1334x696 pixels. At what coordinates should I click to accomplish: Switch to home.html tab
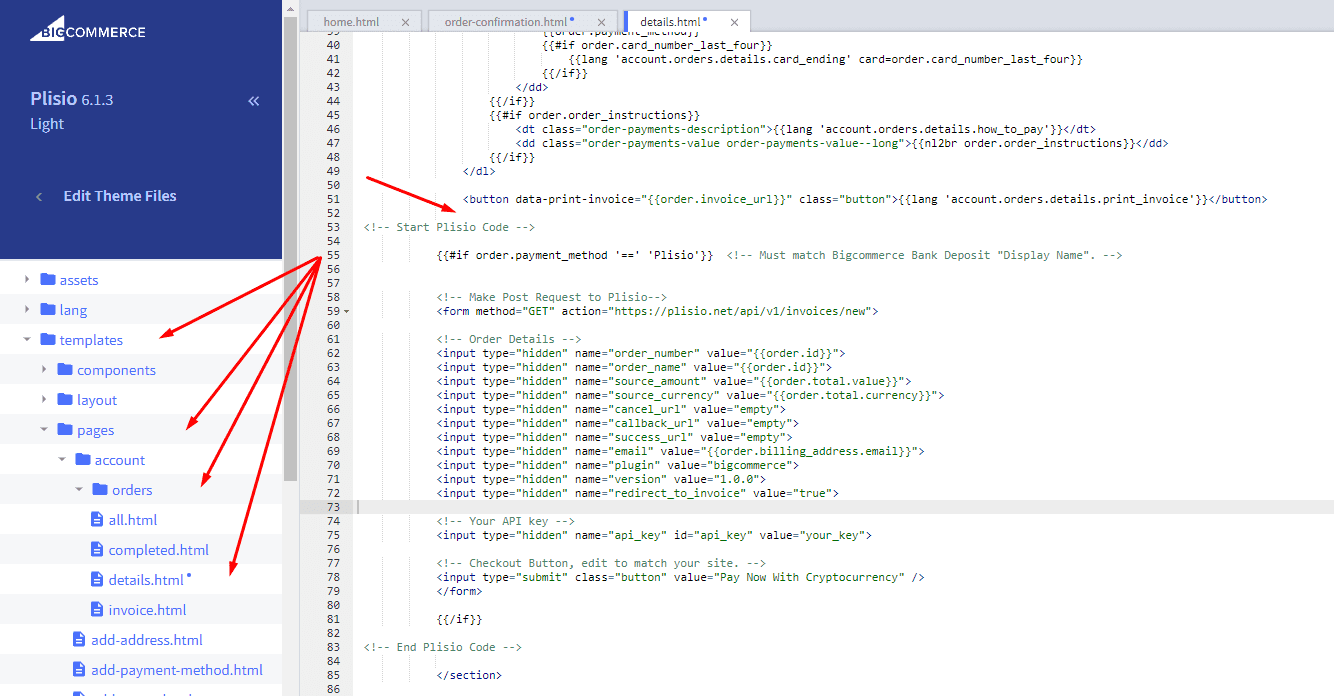pos(352,22)
